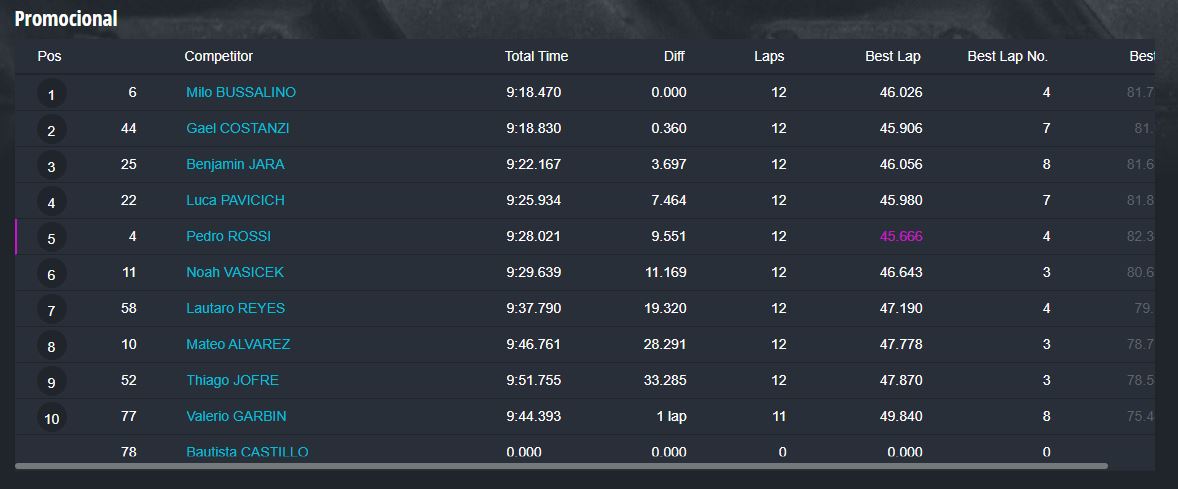Viewport: 1178px width, 489px height.
Task: Click Thiago JOFRE's name
Action: [x=232, y=380]
